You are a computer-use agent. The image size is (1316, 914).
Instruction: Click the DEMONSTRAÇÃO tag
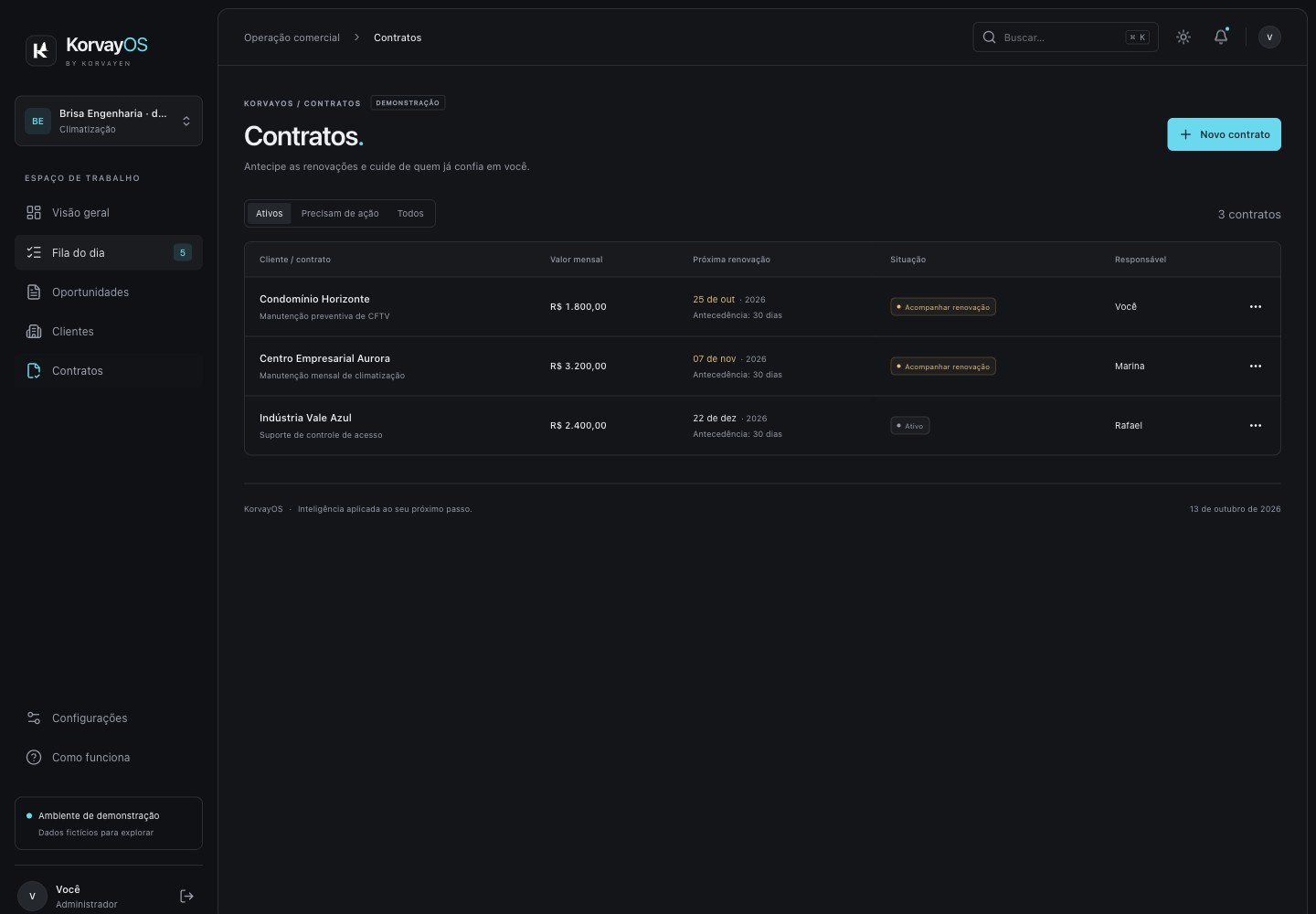408,103
